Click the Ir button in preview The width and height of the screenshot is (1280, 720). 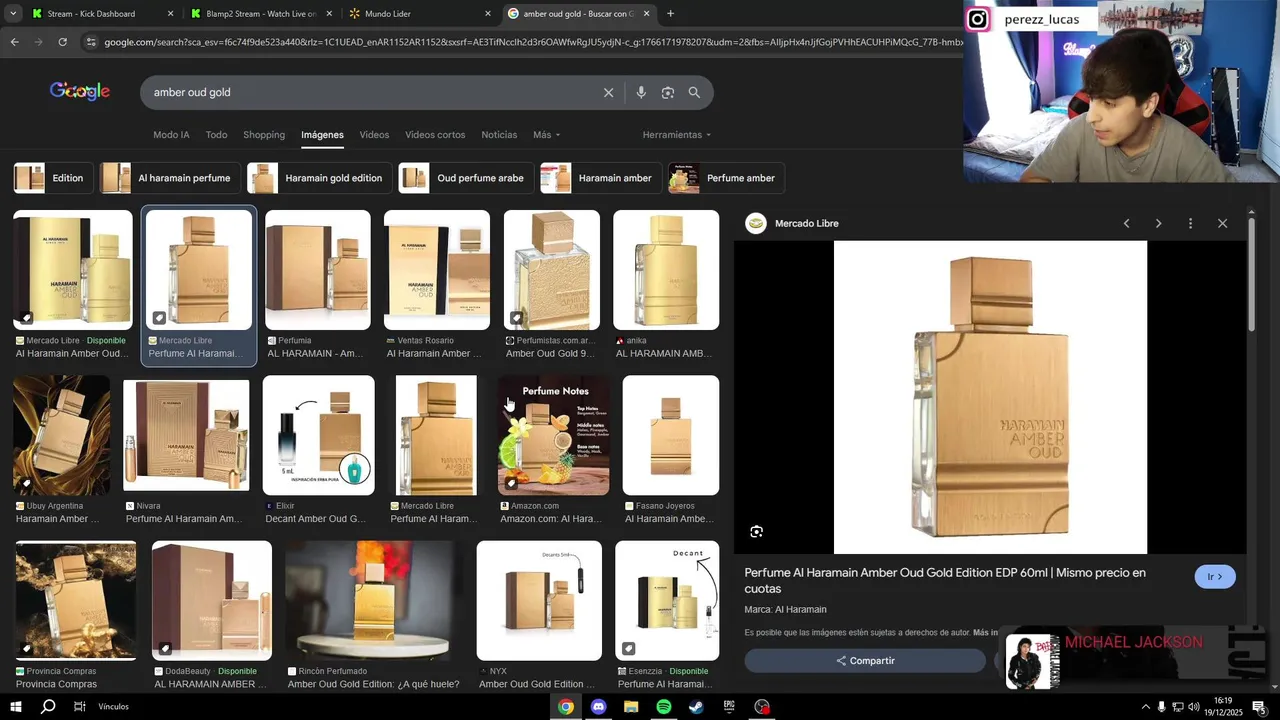click(1215, 577)
